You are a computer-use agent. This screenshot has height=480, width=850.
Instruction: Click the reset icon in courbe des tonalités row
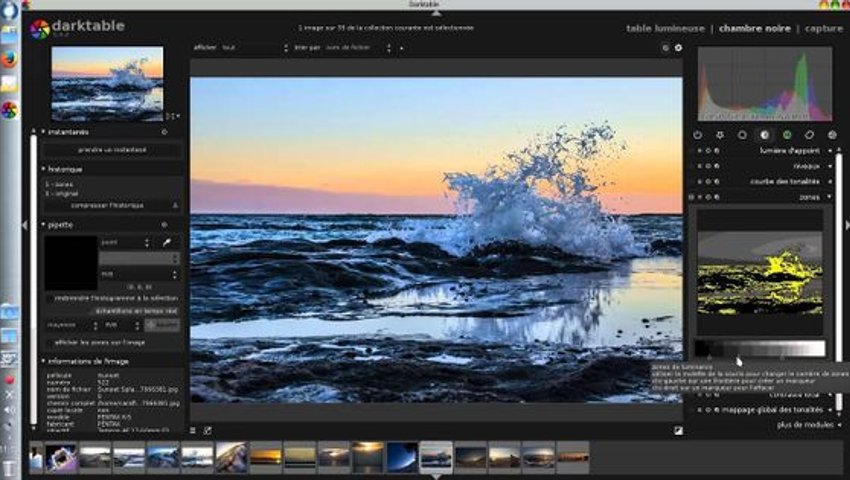pyautogui.click(x=709, y=182)
